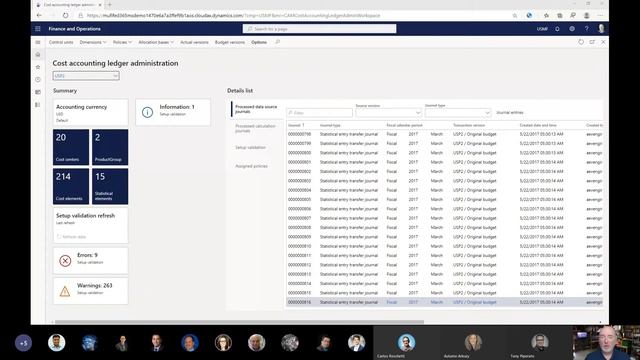Select journal row 0000000816
This screenshot has width=640, height=360.
pyautogui.click(x=444, y=302)
